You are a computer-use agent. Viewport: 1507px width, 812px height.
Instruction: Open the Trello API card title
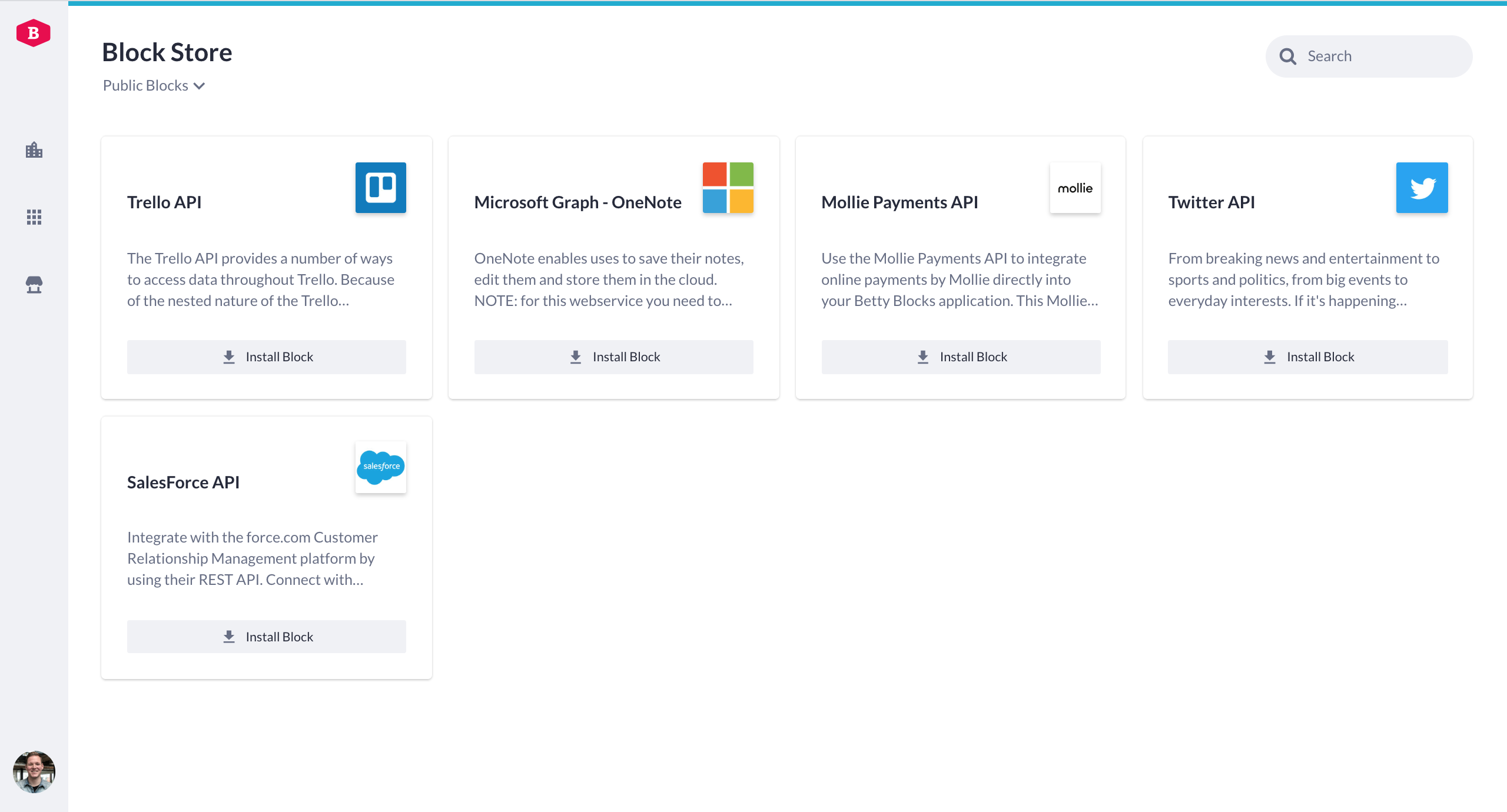[x=164, y=202]
